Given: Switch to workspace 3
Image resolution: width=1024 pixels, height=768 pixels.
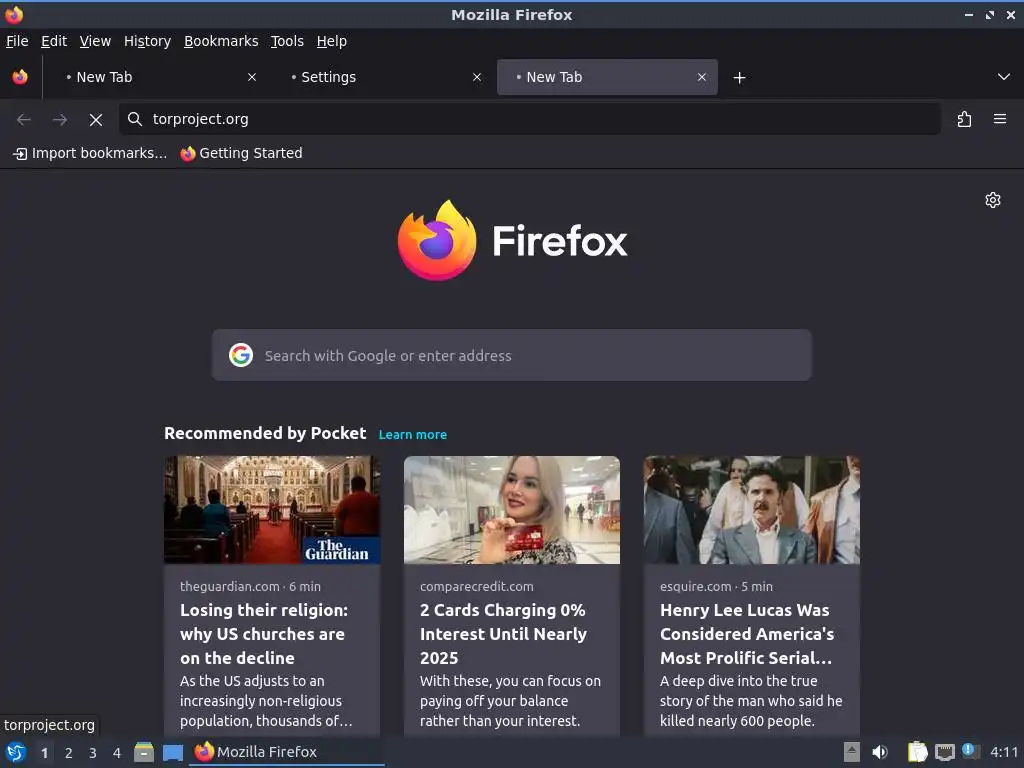Looking at the screenshot, I should tap(93, 753).
